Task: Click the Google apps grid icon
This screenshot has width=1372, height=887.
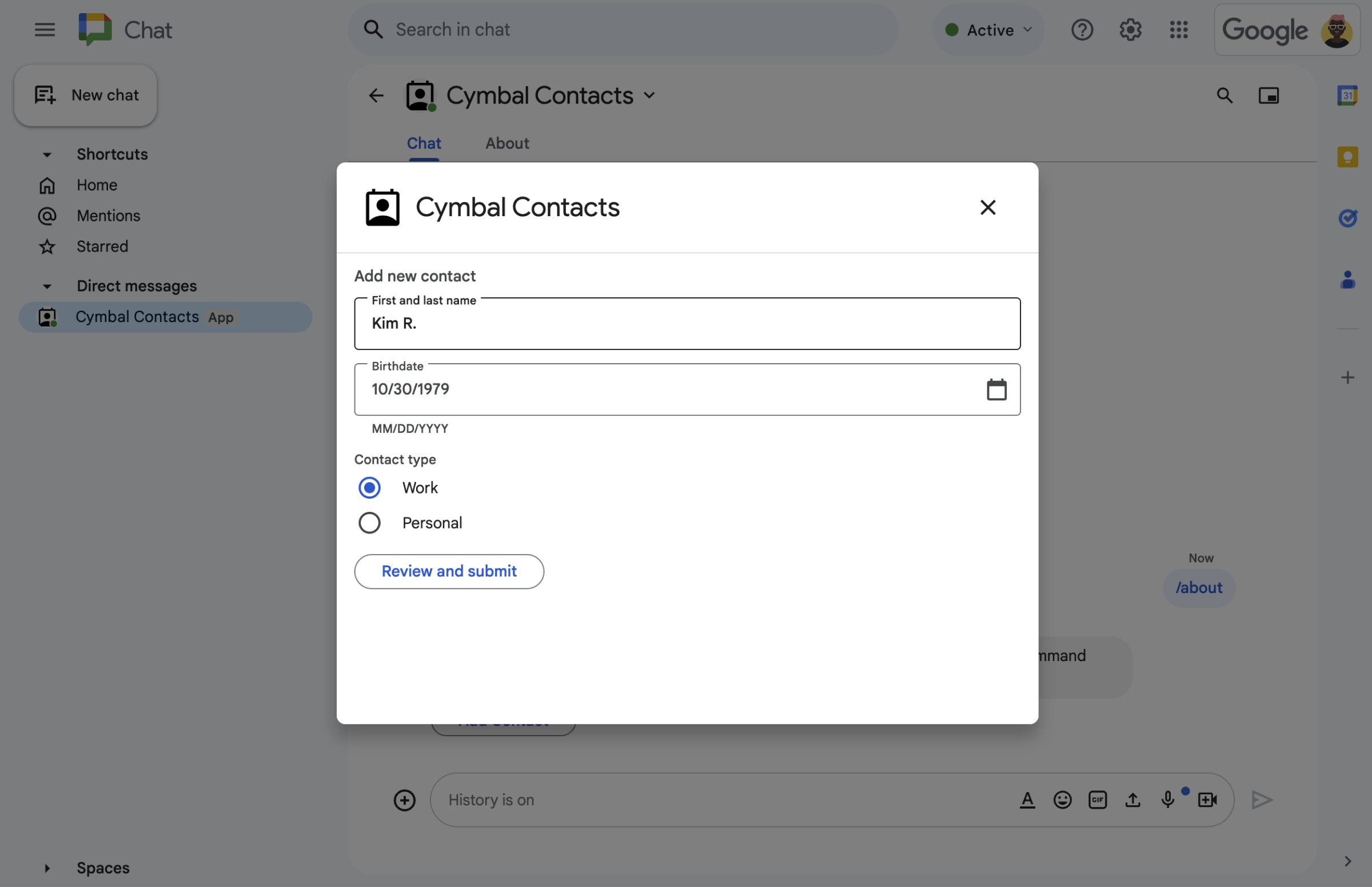Action: click(1179, 29)
